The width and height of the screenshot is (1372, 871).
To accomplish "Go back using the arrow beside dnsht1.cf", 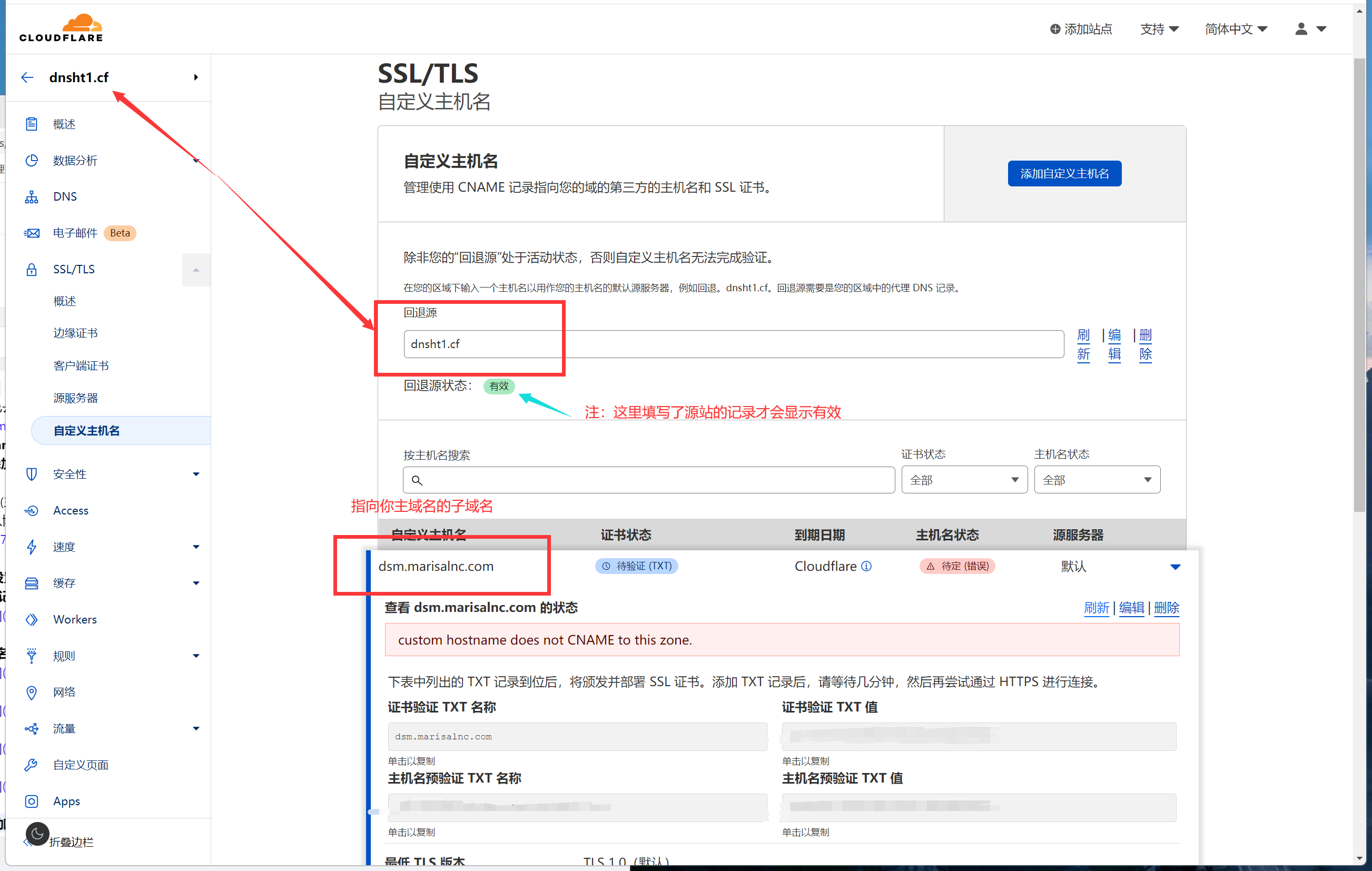I will pos(27,77).
